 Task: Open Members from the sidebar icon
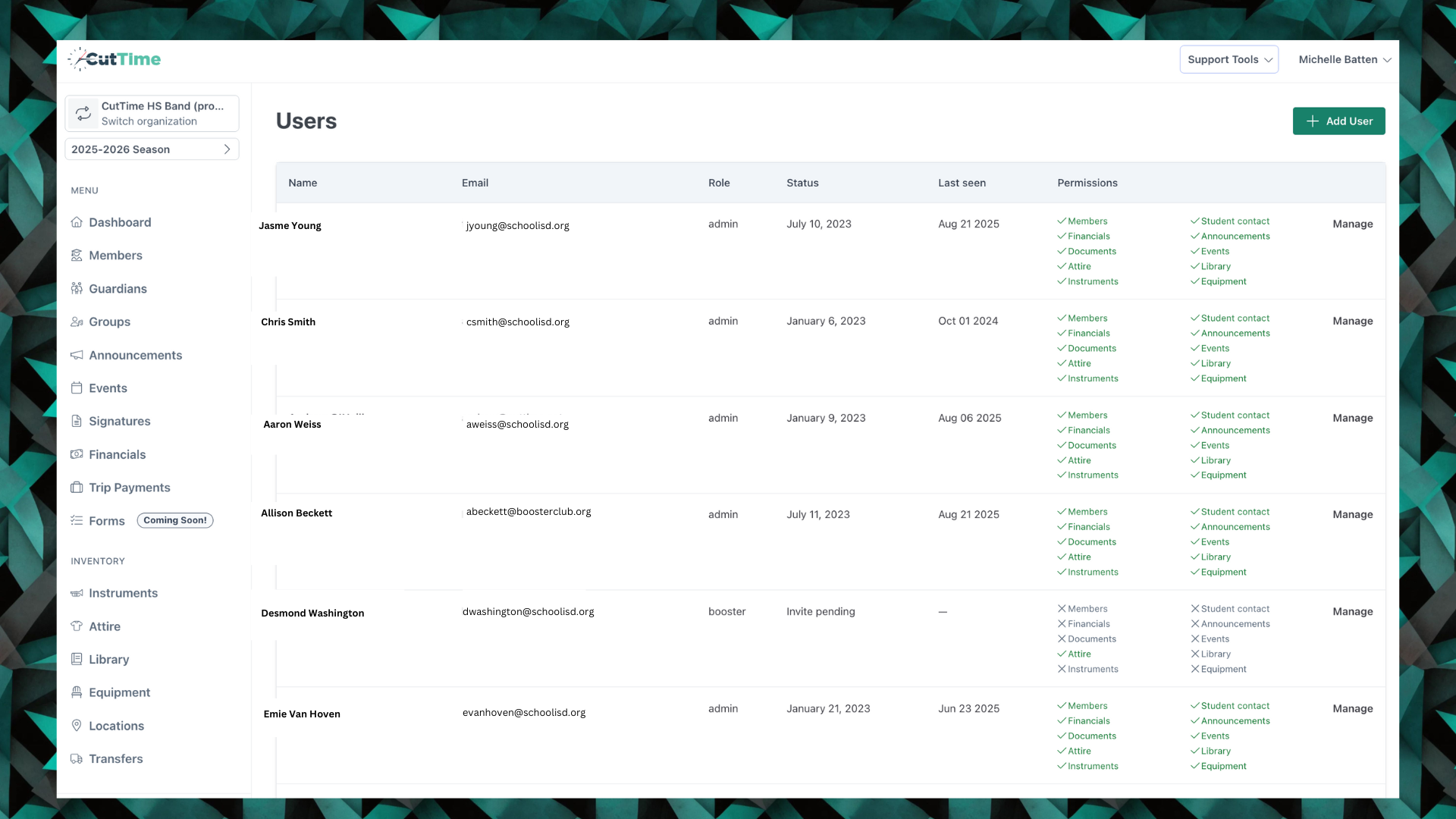click(77, 256)
